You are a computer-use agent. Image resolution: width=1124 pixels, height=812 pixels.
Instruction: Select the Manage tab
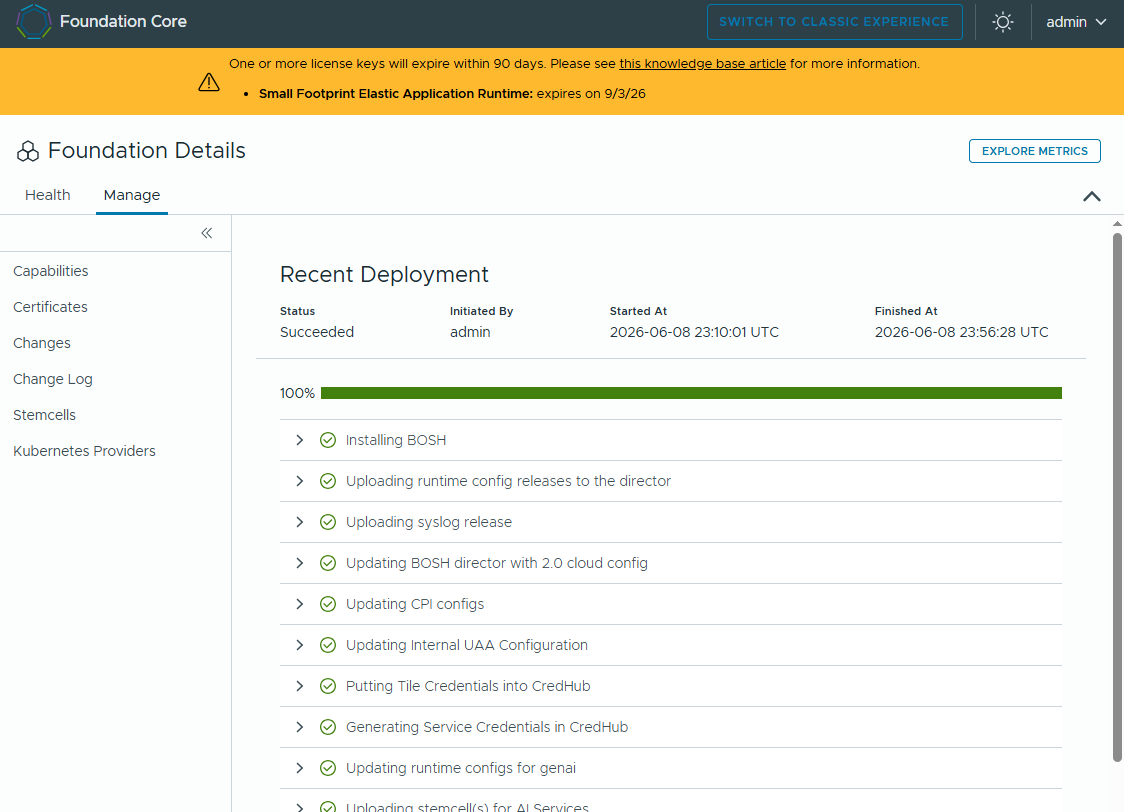132,195
